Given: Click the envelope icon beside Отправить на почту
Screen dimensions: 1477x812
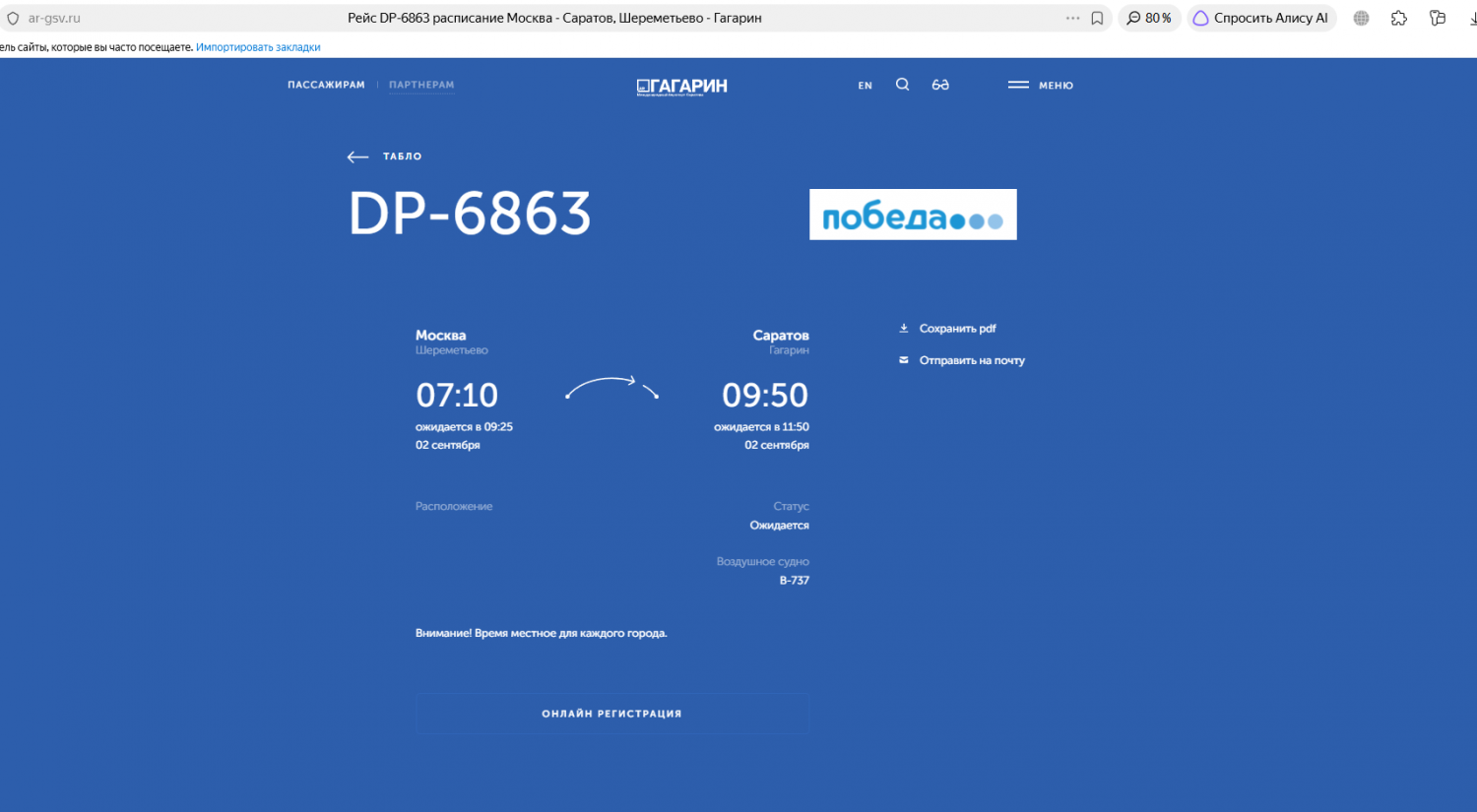Looking at the screenshot, I should (903, 360).
